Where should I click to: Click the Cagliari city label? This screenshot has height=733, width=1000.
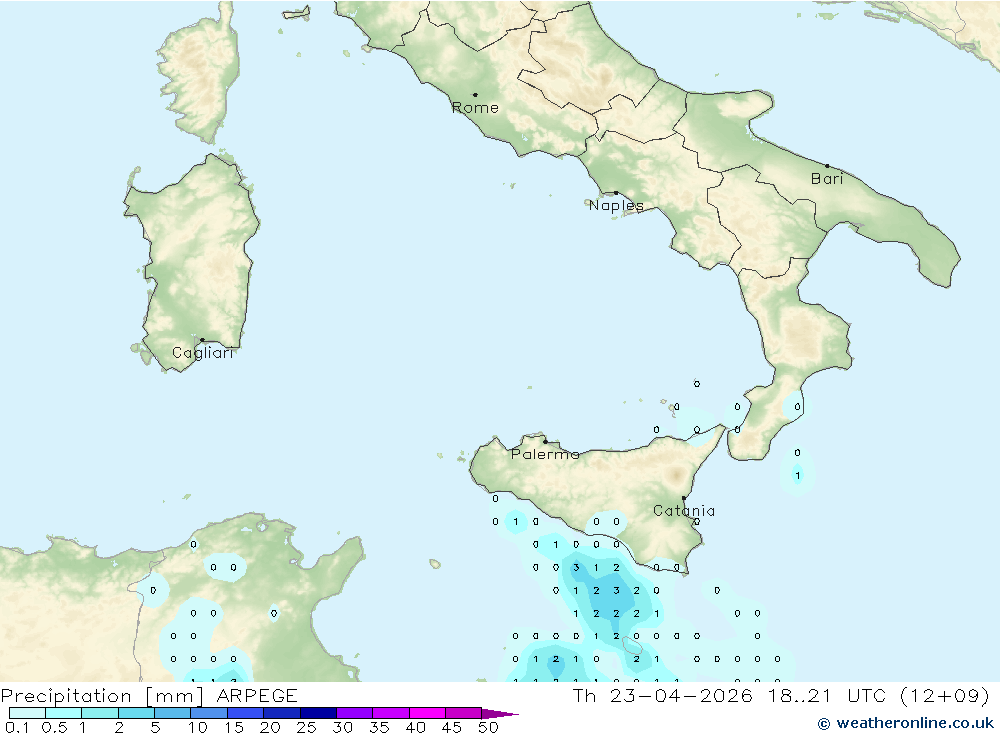click(203, 353)
